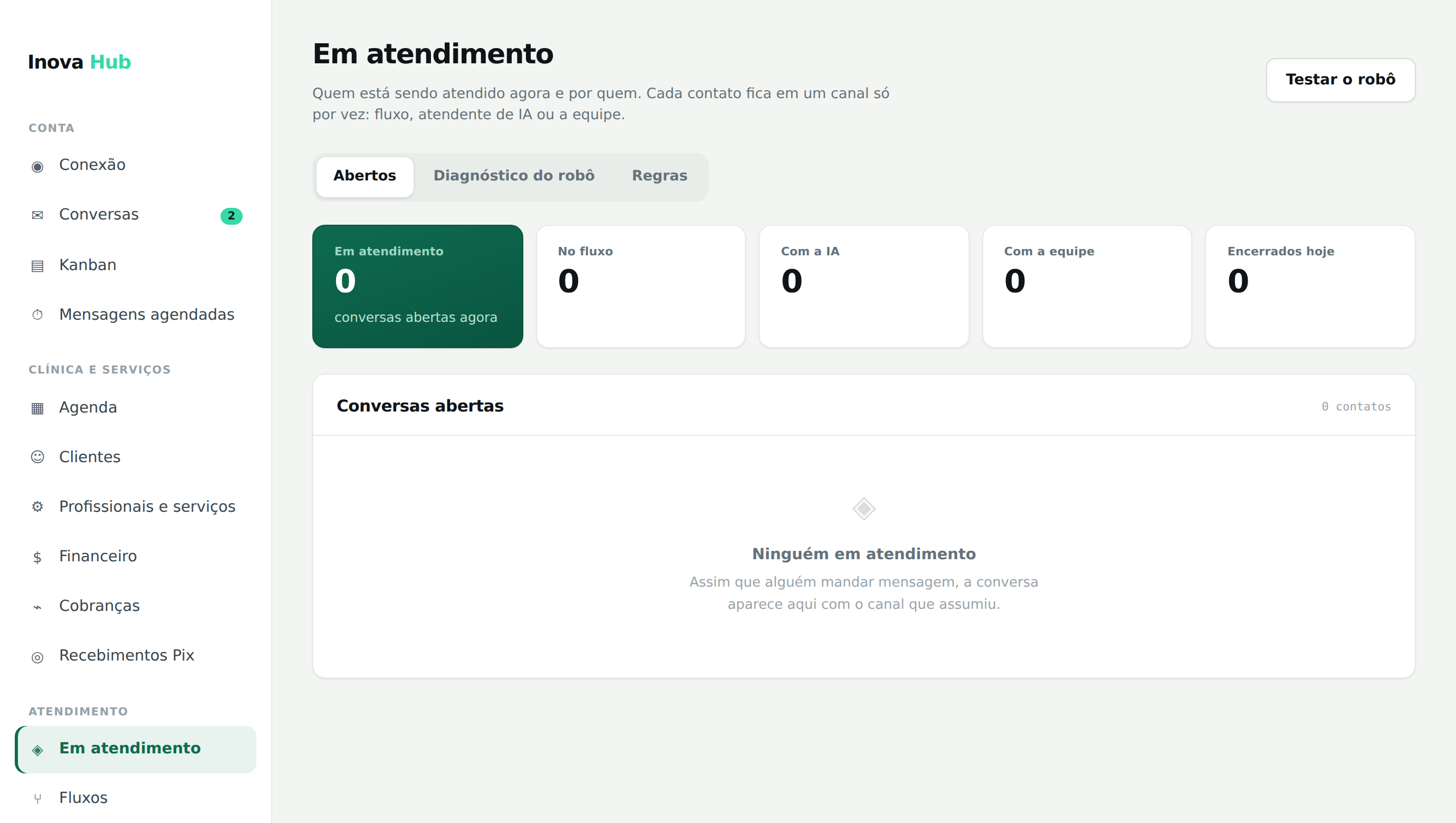Open Mensagens agendadas
The height and width of the screenshot is (823, 1456).
click(136, 314)
